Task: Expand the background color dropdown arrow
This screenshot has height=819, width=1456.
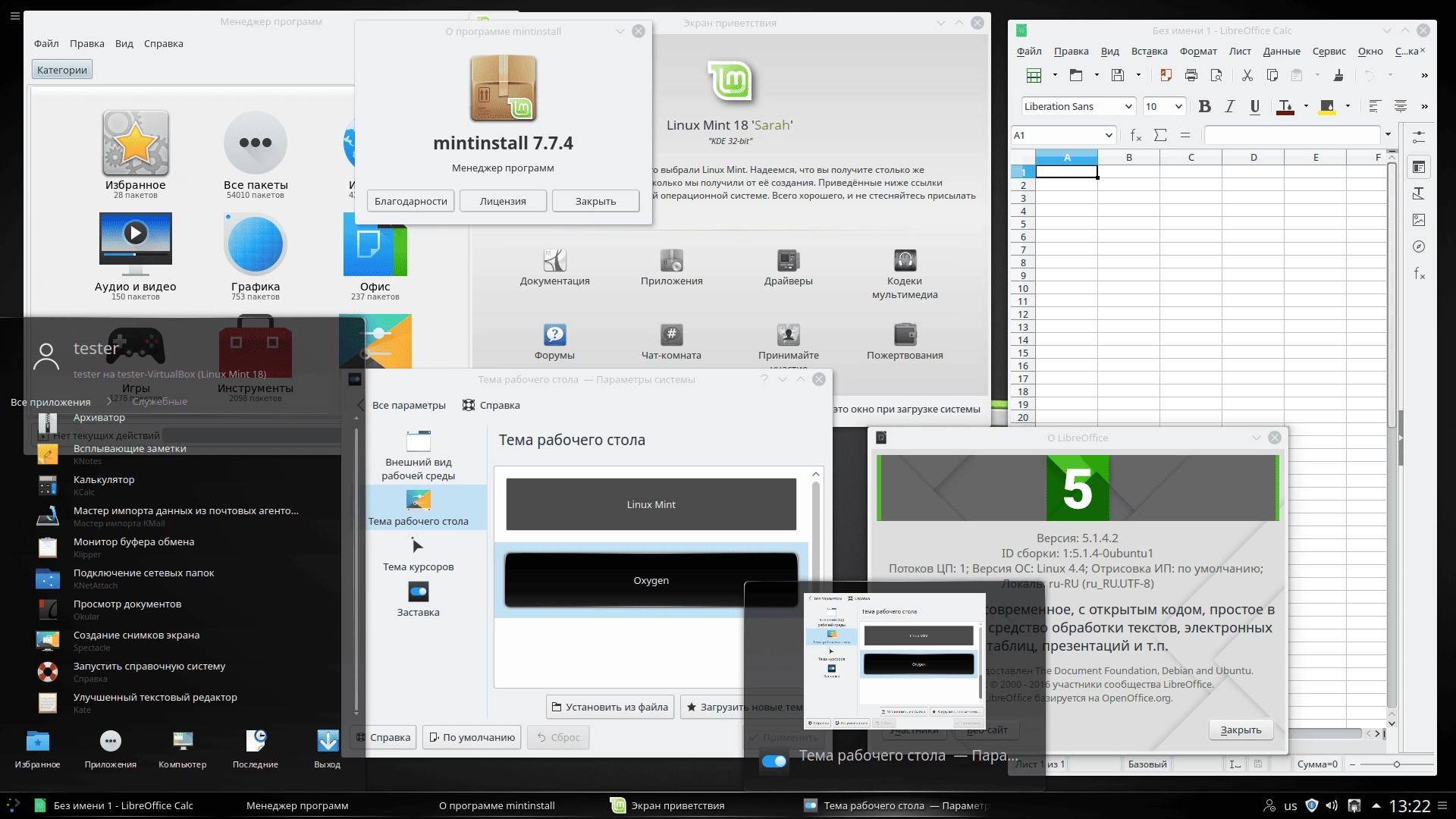Action: click(1348, 106)
